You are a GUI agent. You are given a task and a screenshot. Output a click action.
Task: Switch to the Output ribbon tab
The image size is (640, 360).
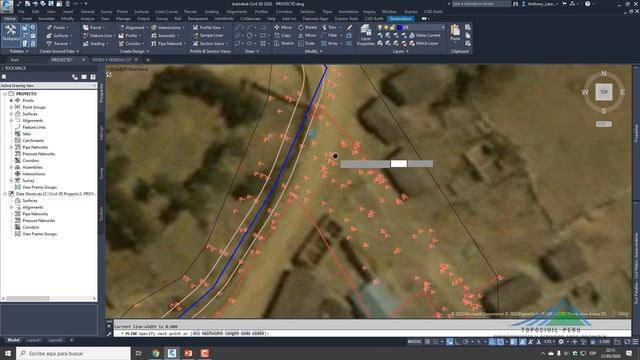click(x=143, y=19)
